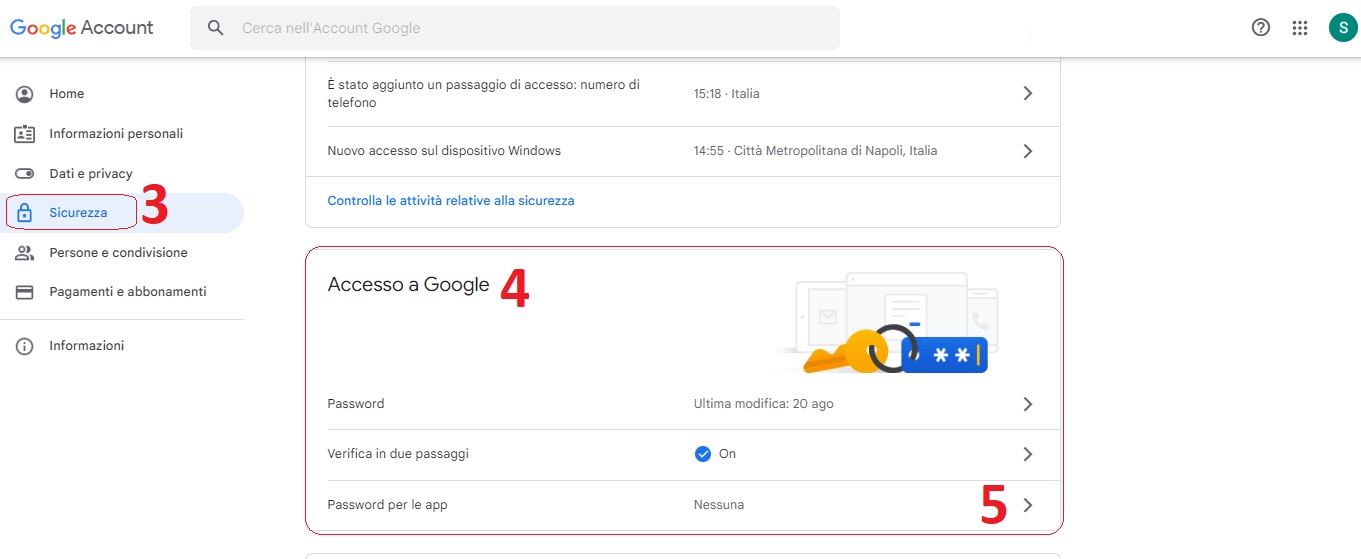Open the green S profile avatar

pyautogui.click(x=1343, y=28)
